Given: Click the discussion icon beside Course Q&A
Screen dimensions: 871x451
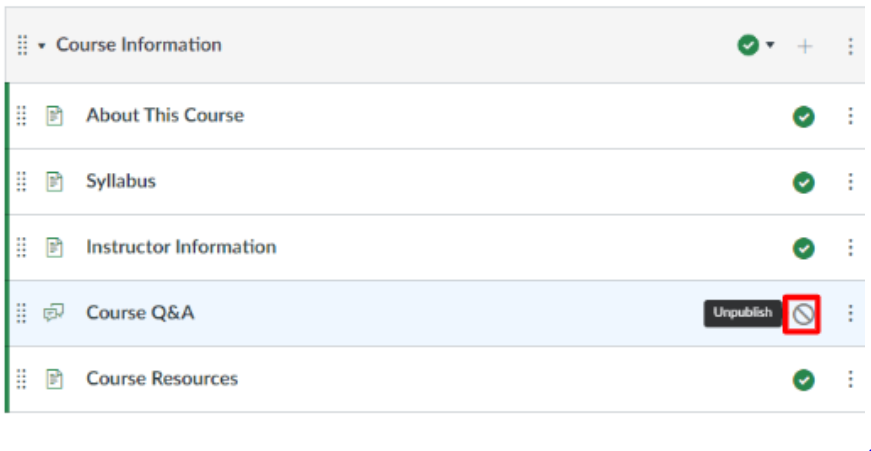Looking at the screenshot, I should [54, 313].
